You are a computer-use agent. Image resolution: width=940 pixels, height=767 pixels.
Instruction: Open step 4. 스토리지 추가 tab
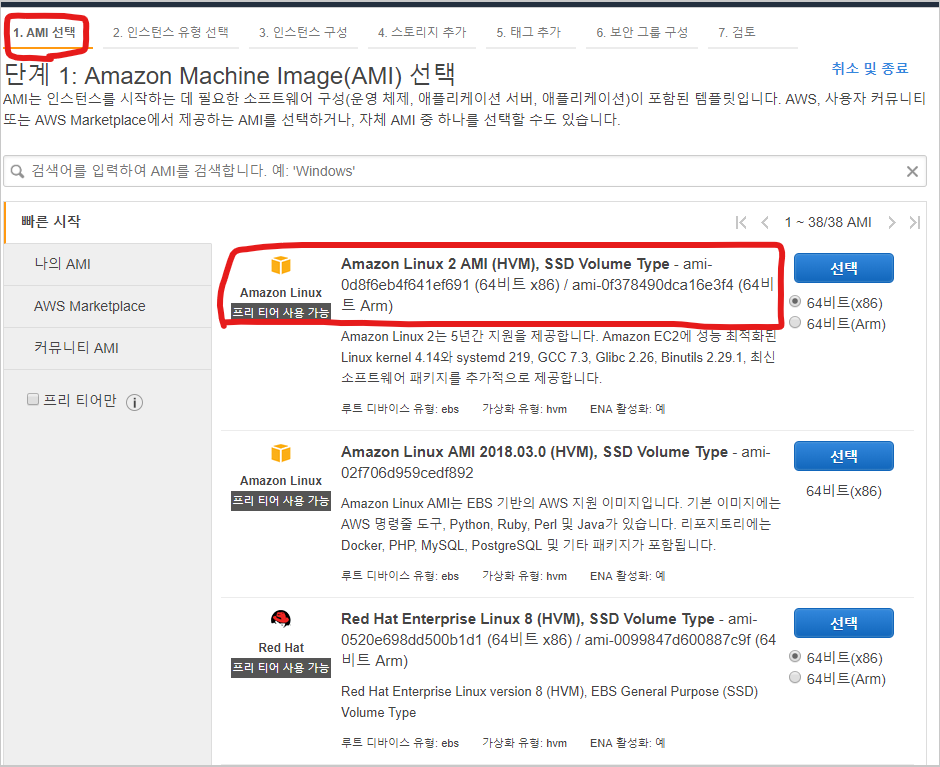pos(422,32)
